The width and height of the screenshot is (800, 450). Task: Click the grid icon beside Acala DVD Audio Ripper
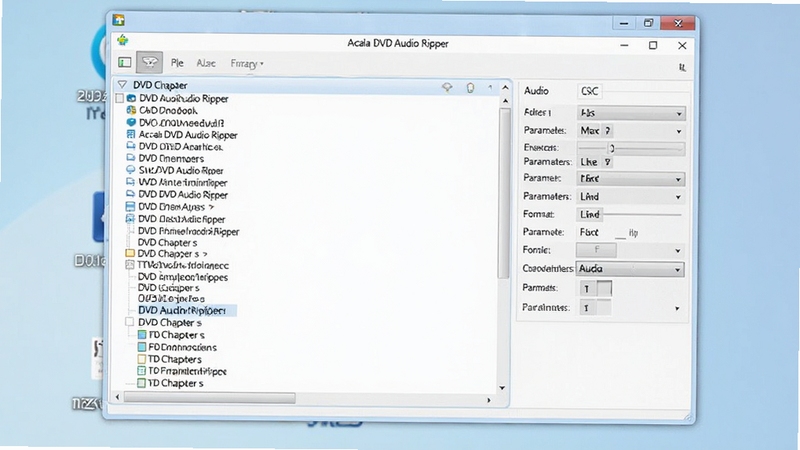(131, 135)
